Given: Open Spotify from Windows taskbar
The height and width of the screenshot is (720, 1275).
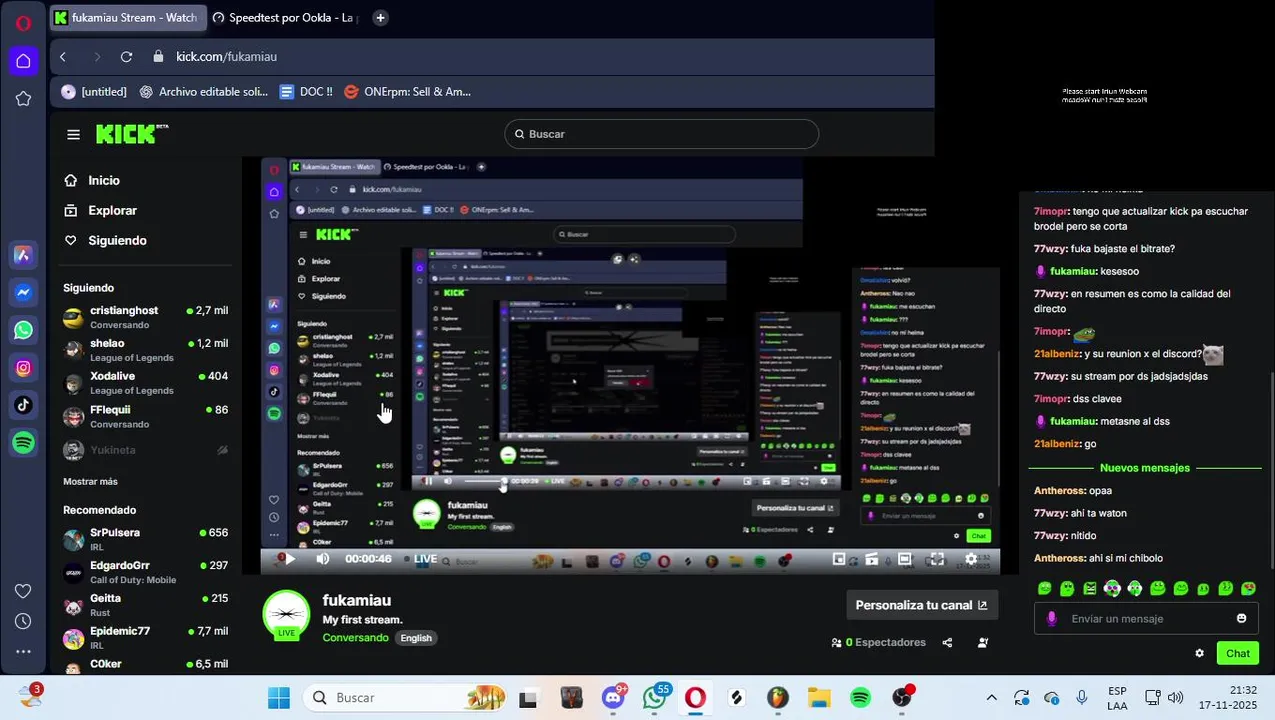Looking at the screenshot, I should tap(861, 698).
